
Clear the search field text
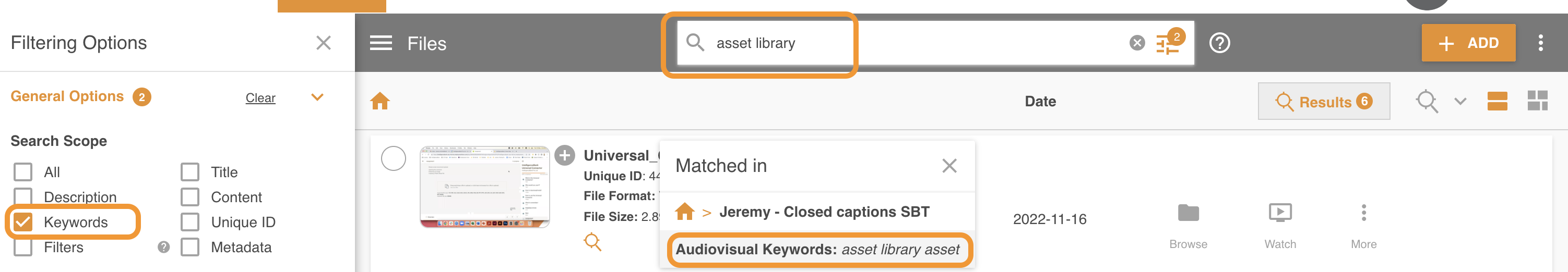coord(1136,43)
